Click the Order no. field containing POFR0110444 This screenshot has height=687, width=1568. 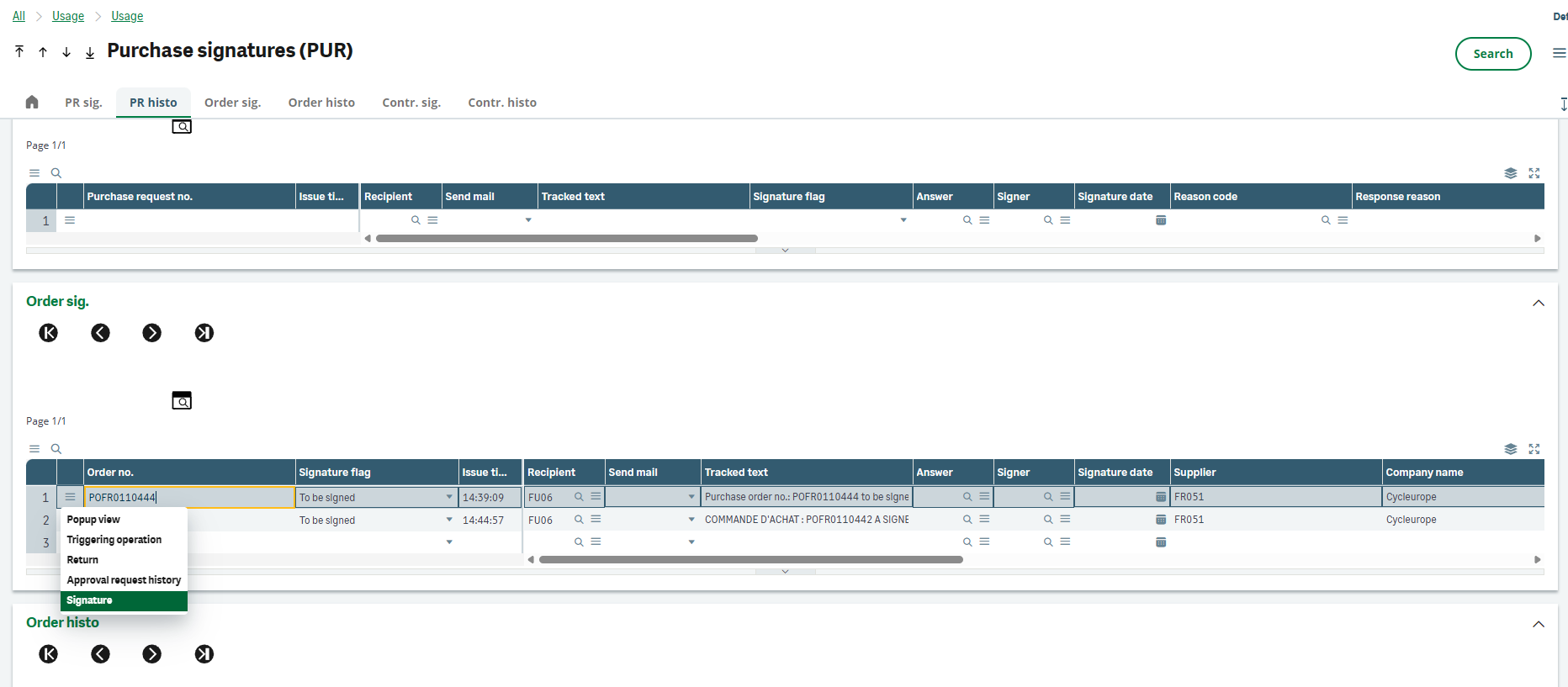190,497
